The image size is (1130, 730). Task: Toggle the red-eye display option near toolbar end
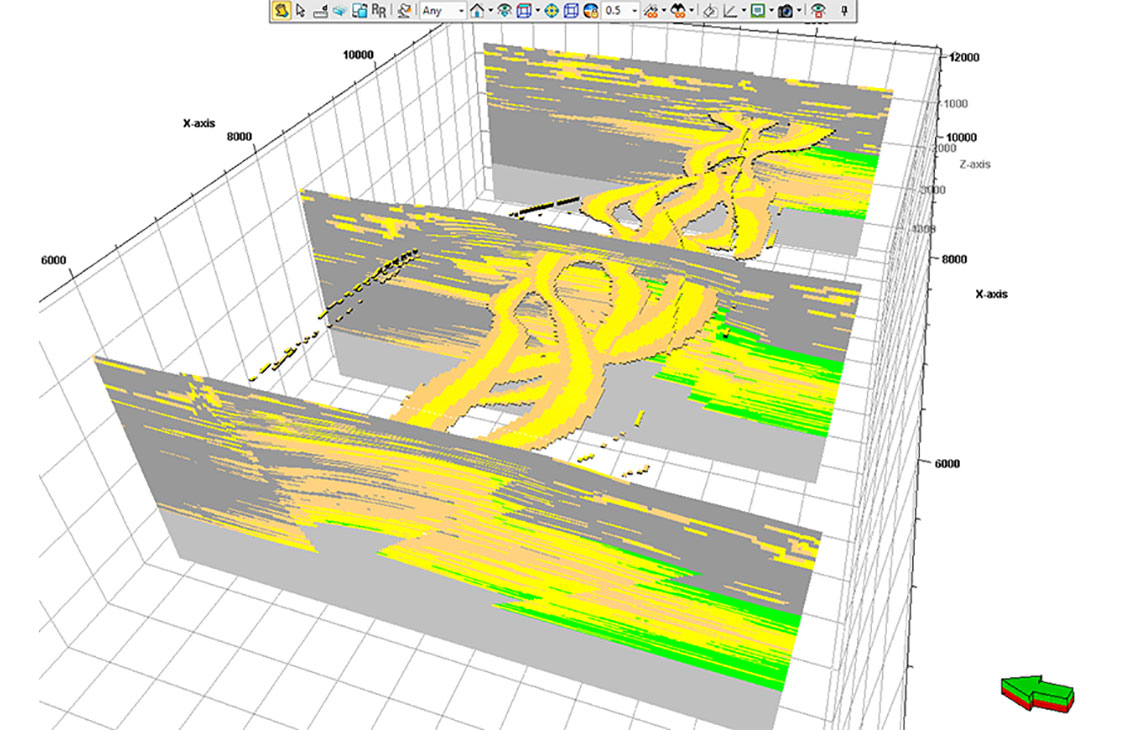click(x=818, y=11)
